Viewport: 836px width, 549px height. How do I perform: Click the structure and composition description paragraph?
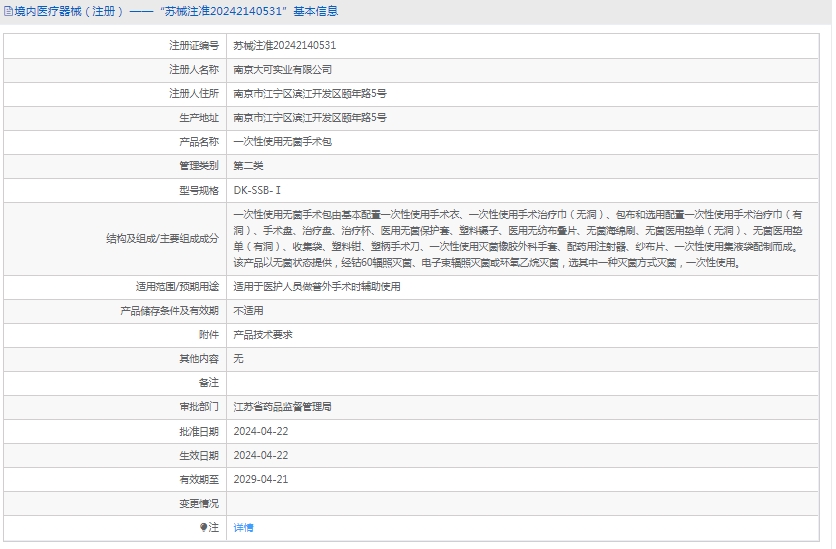click(x=520, y=239)
